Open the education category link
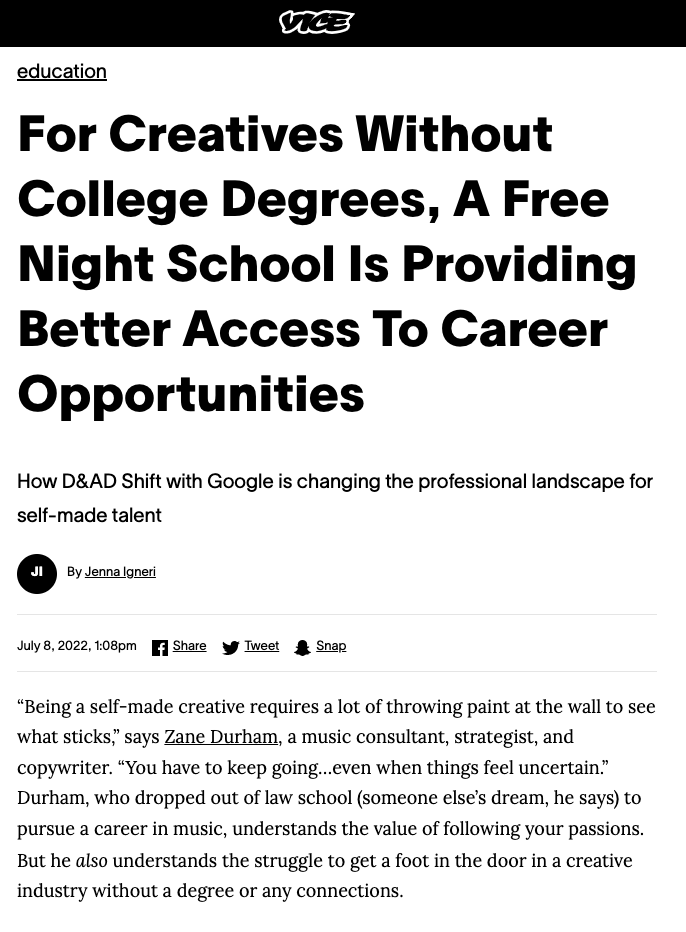The height and width of the screenshot is (932, 686). tap(62, 72)
